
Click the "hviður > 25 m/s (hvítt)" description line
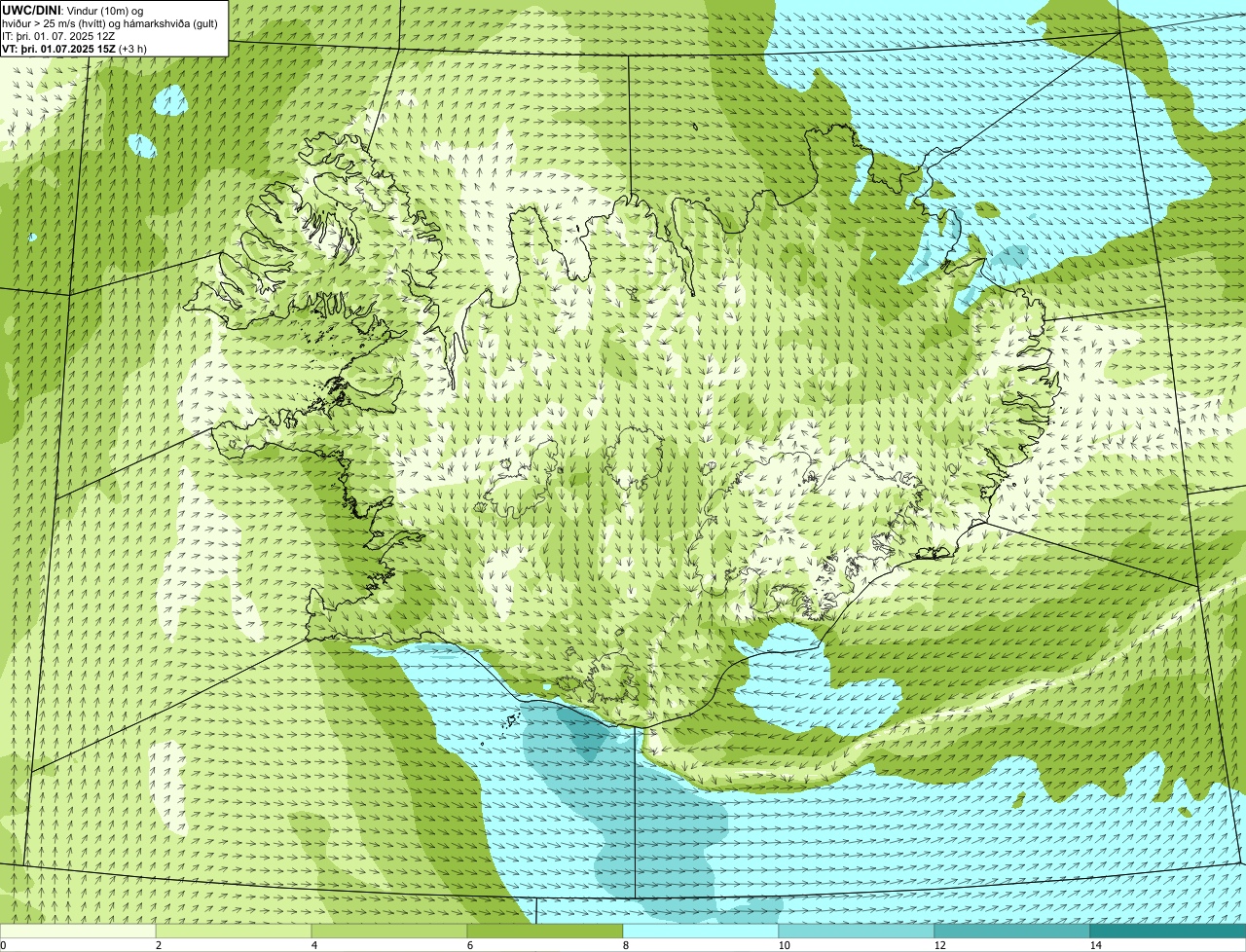[x=110, y=22]
